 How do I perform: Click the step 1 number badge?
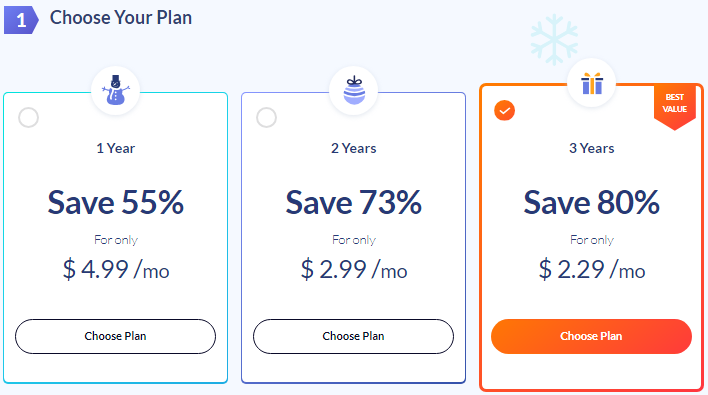21,20
